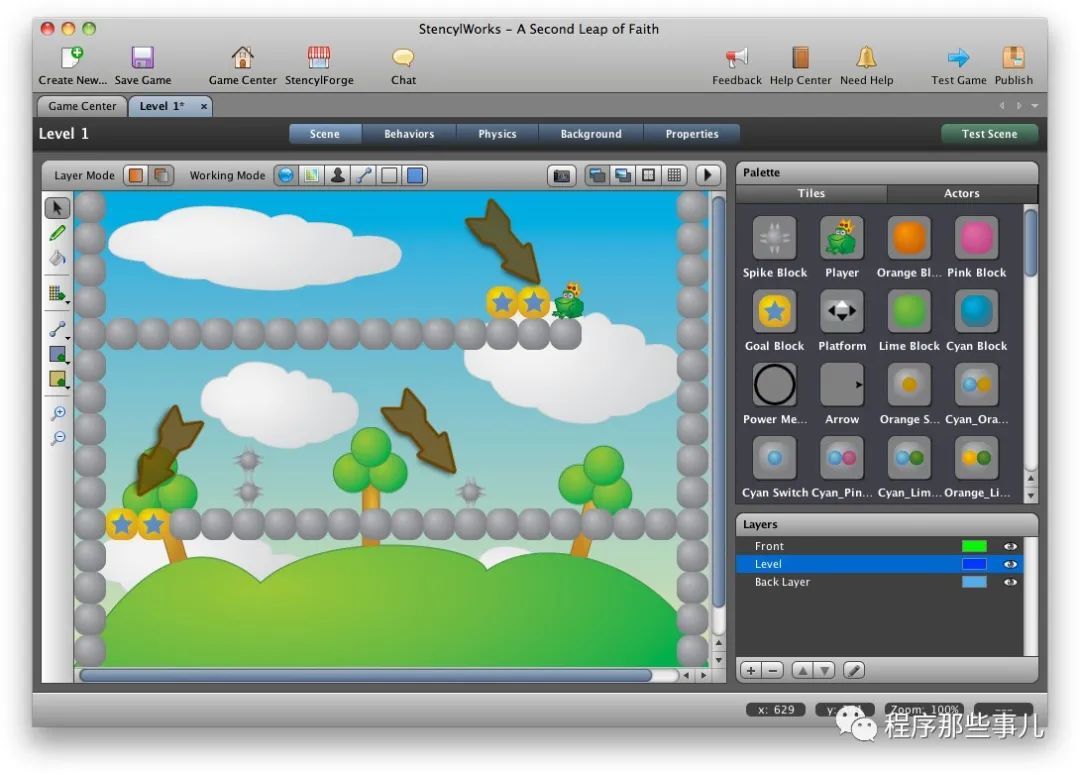Select the empty square Working Mode button
The width and height of the screenshot is (1080, 774).
389,176
